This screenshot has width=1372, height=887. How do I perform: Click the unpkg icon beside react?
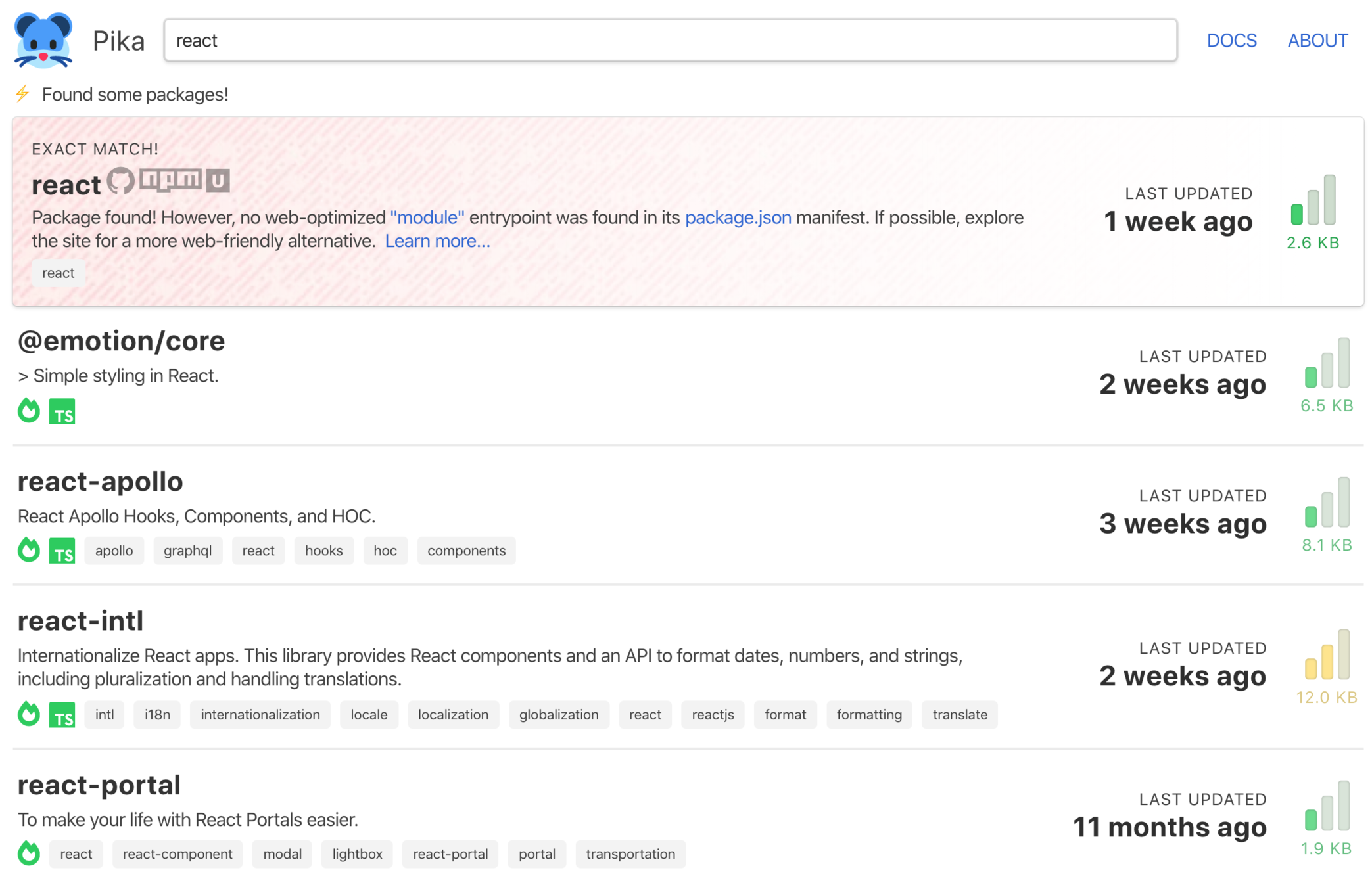218,180
